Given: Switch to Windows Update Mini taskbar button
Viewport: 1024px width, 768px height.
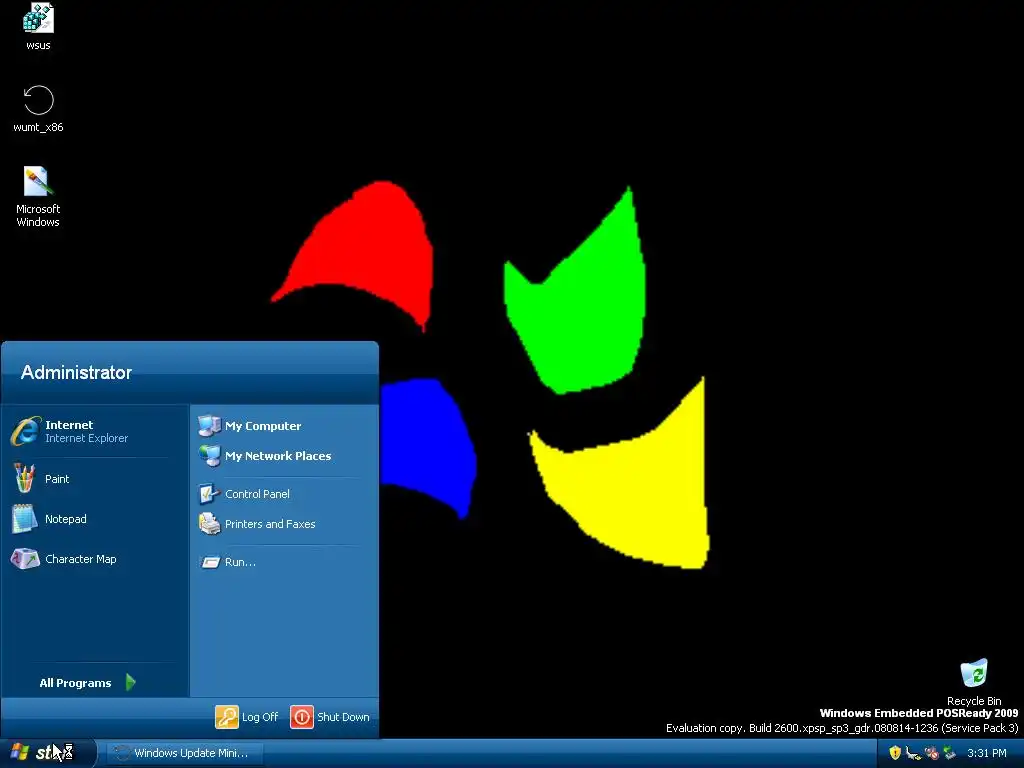Looking at the screenshot, I should [184, 753].
